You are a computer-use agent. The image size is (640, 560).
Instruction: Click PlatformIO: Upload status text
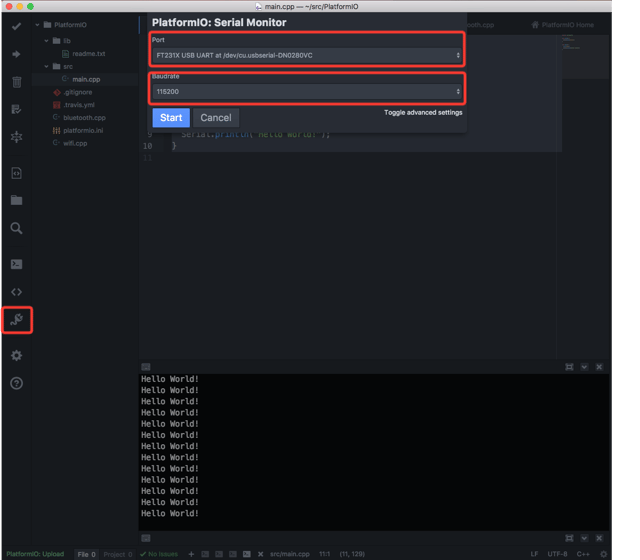click(x=35, y=554)
